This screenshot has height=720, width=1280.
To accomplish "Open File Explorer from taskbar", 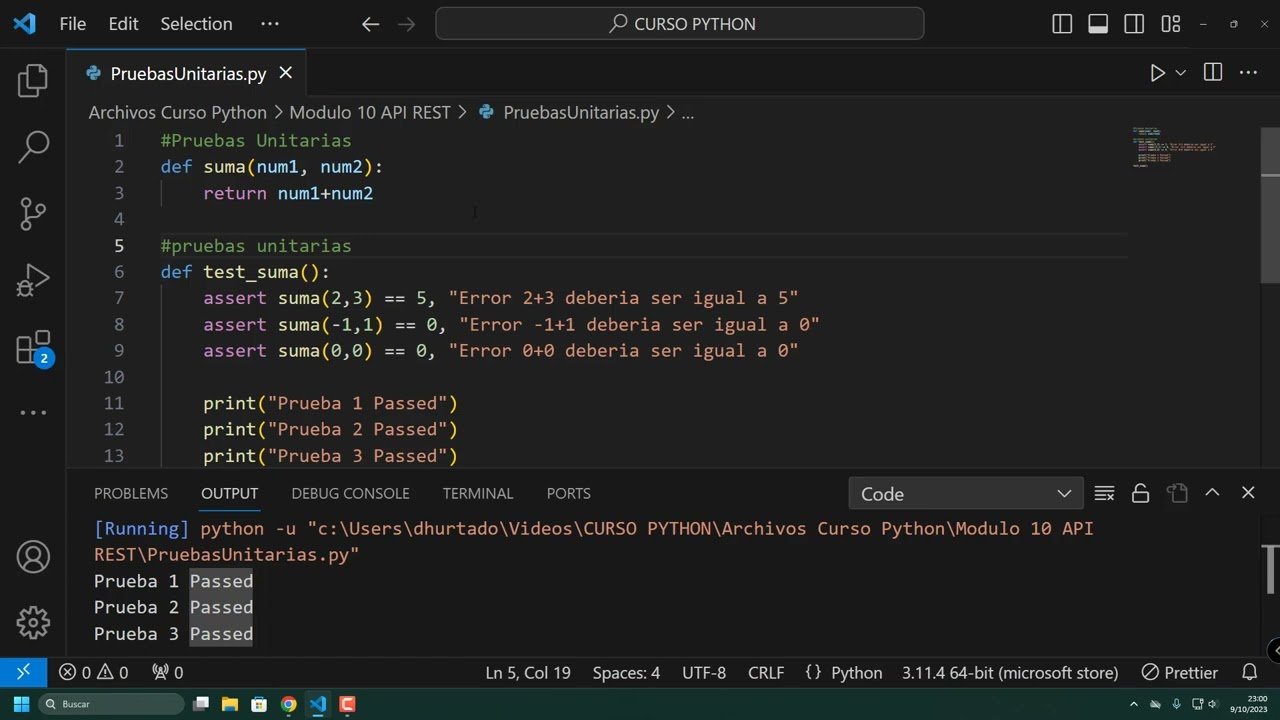I will pyautogui.click(x=229, y=704).
